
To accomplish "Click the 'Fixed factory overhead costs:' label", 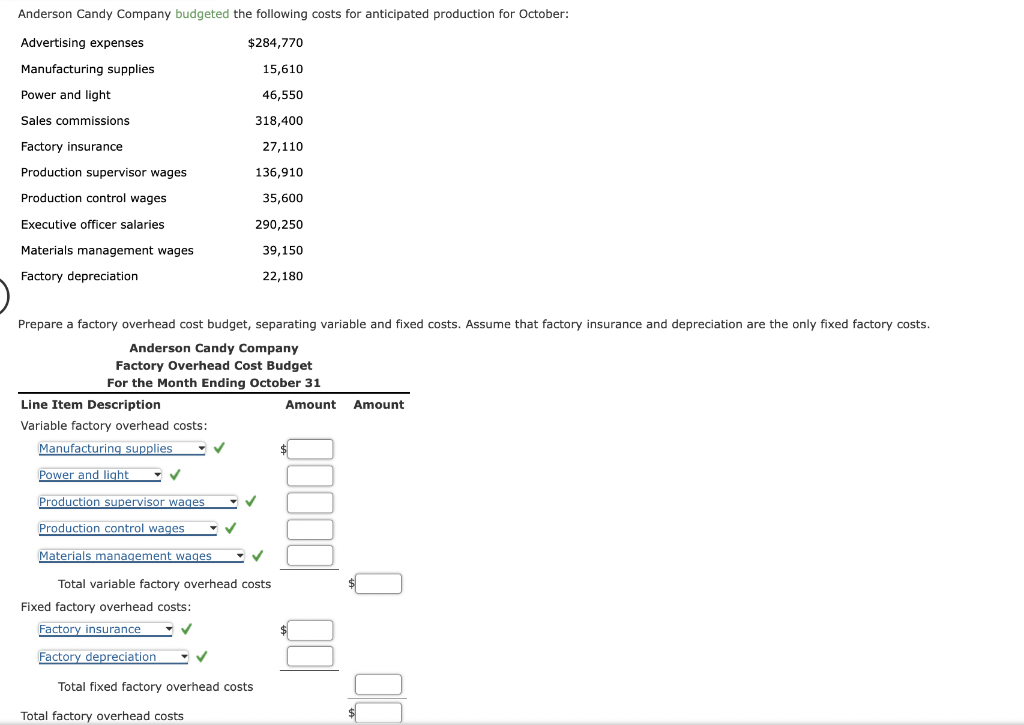I will pos(106,607).
